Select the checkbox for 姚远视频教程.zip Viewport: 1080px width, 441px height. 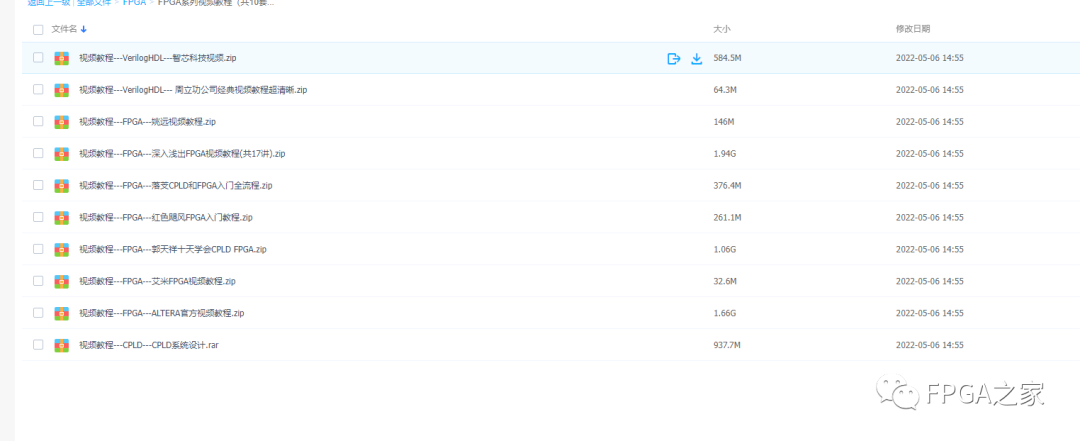tap(38, 121)
